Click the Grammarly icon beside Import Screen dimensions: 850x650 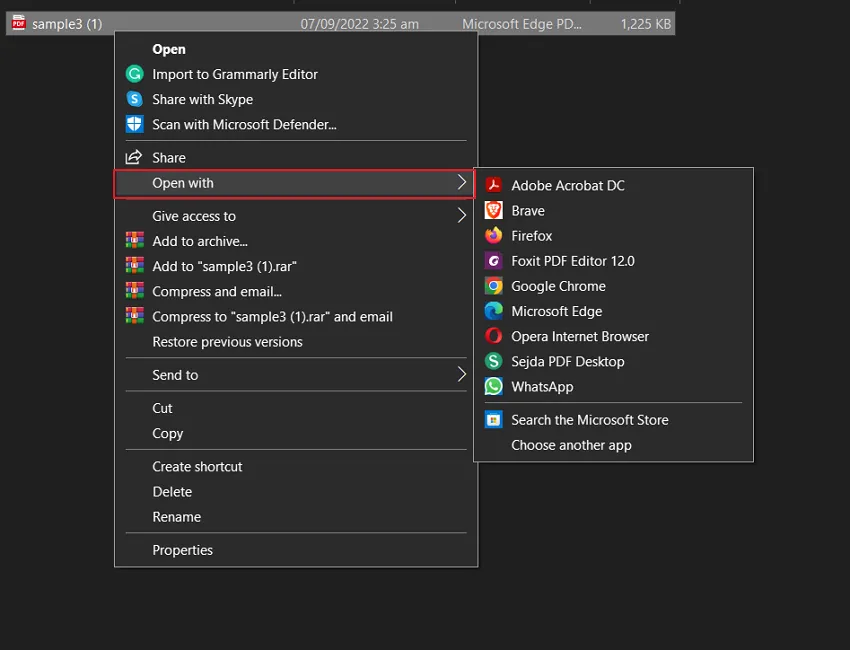(135, 74)
